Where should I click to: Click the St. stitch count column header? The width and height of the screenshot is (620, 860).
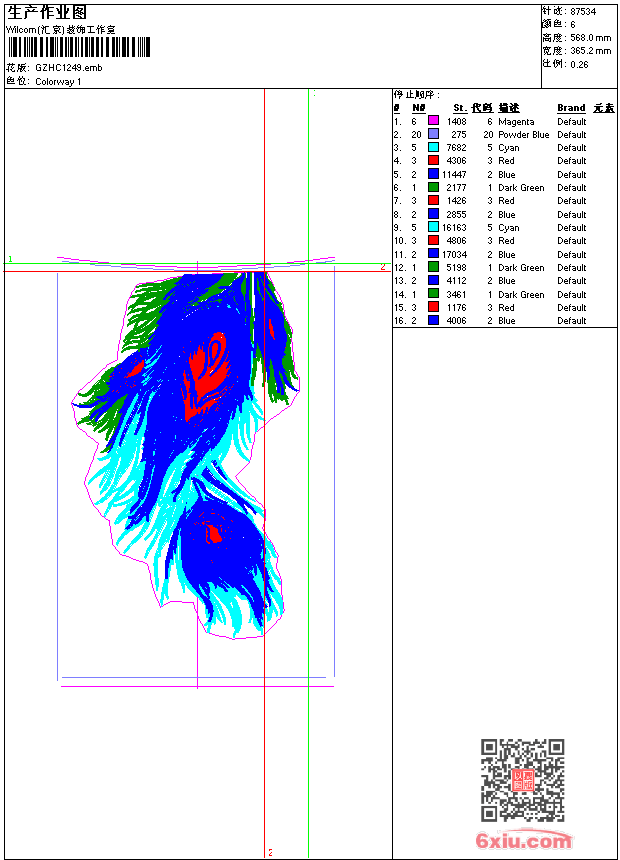pos(460,108)
